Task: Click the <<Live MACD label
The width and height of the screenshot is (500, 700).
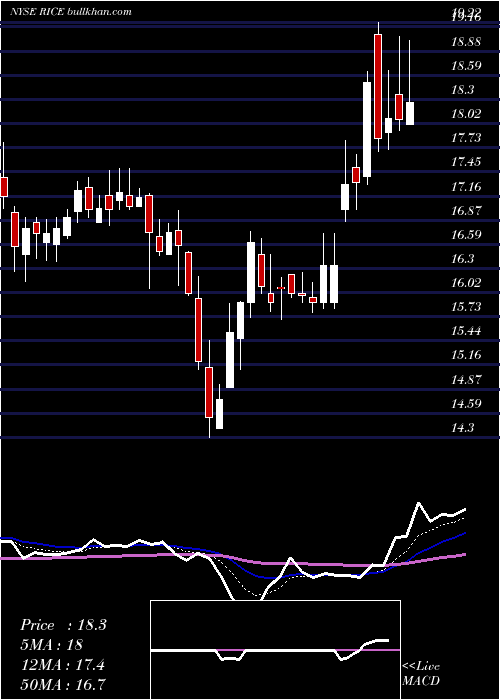Action: 421,674
